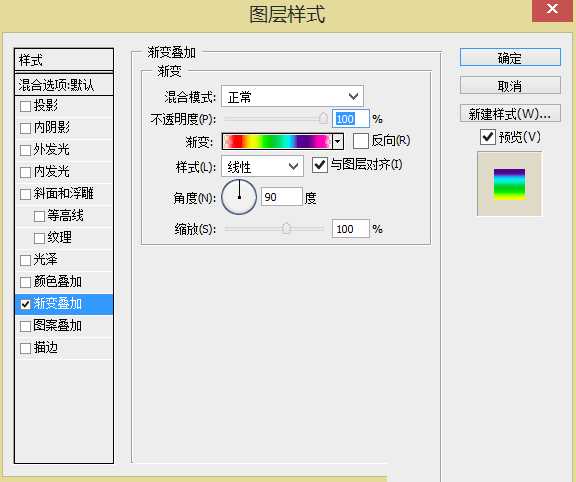The height and width of the screenshot is (482, 576).
Task: Click the gradient preview thumbnail
Action: 509,184
